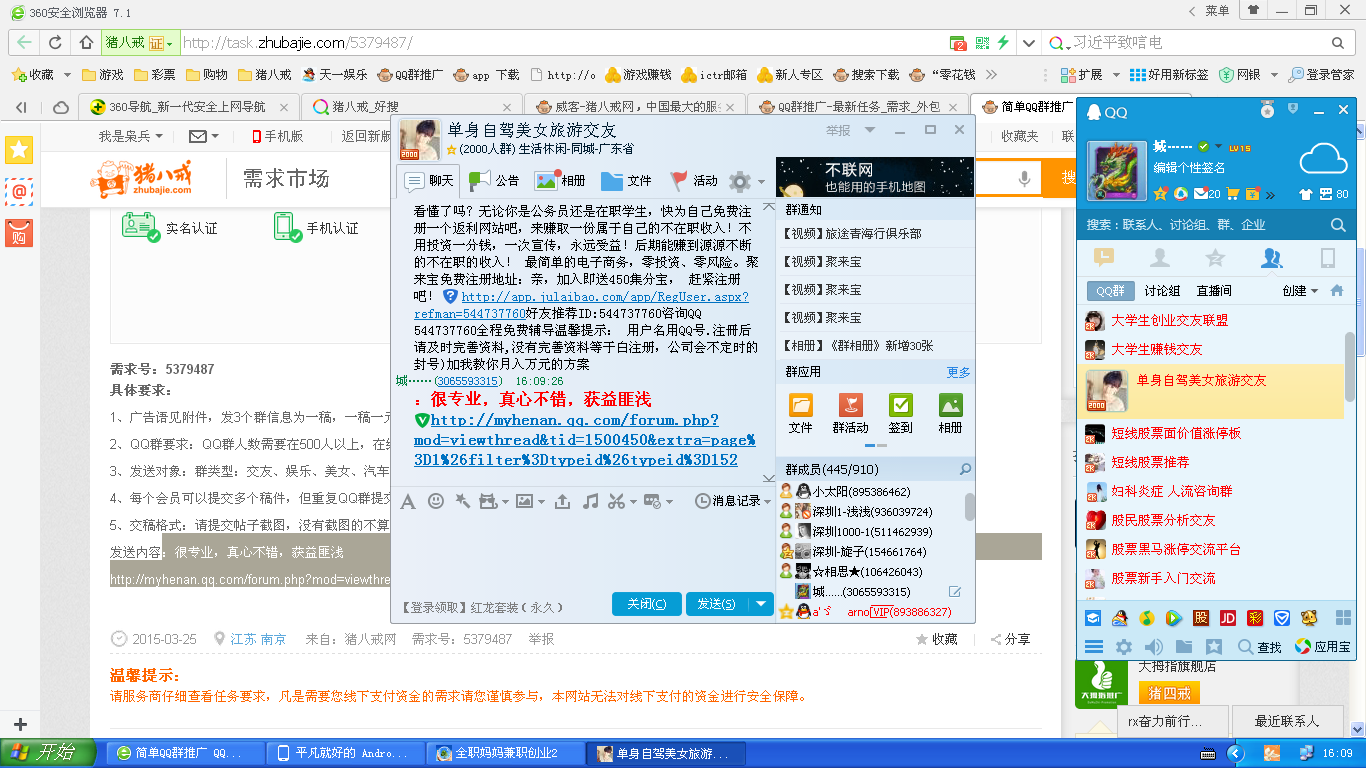
Task: Click the upload file icon in chat toolbar
Action: [562, 501]
